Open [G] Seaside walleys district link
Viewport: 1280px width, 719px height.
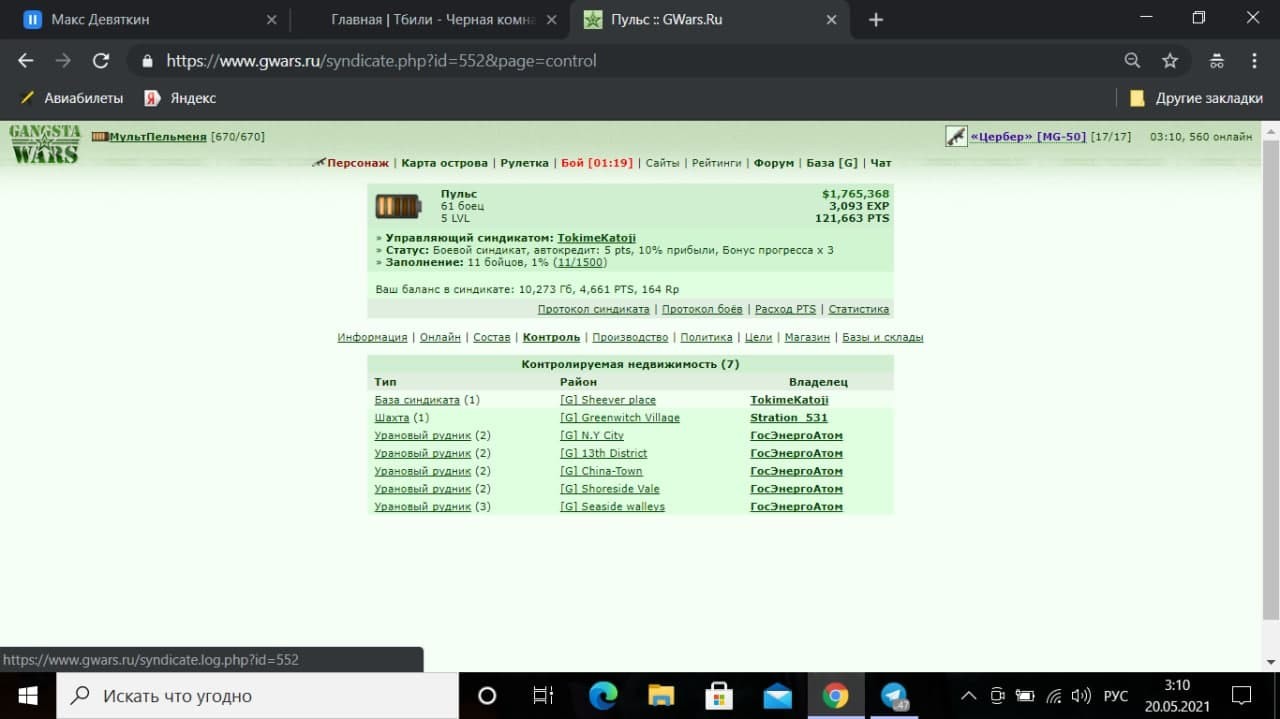tap(612, 507)
